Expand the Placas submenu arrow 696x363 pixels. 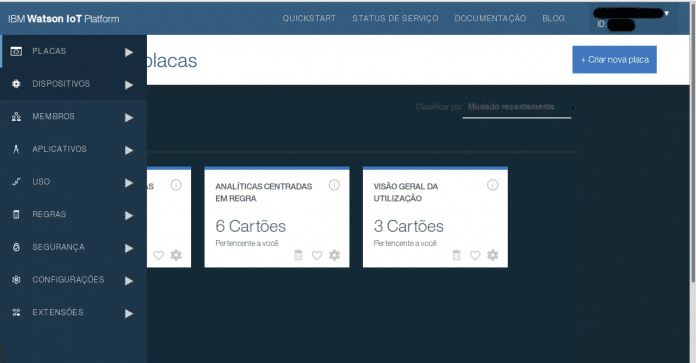click(129, 52)
